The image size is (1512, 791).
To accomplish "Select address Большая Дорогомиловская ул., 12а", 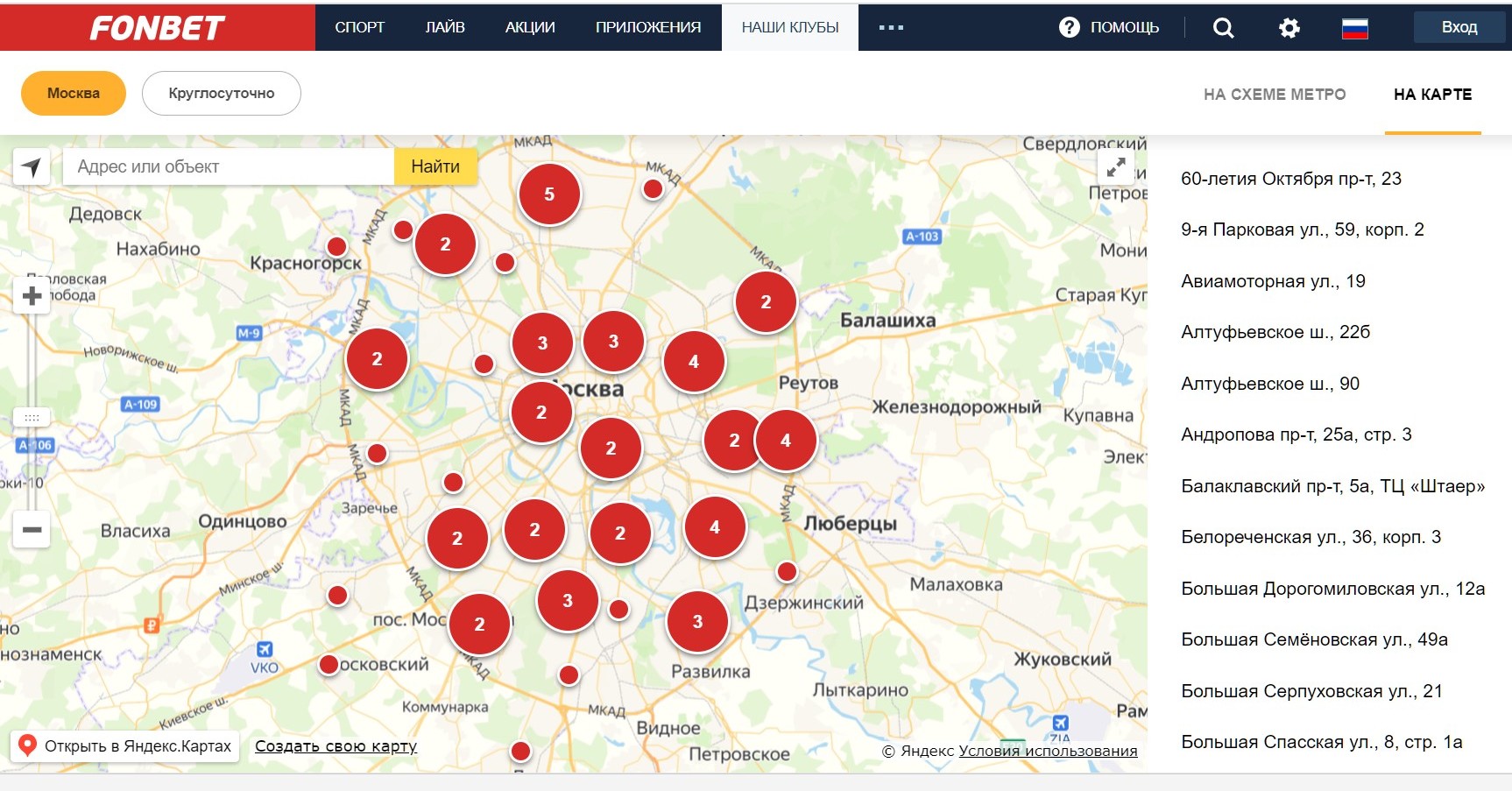I will pos(1333,589).
